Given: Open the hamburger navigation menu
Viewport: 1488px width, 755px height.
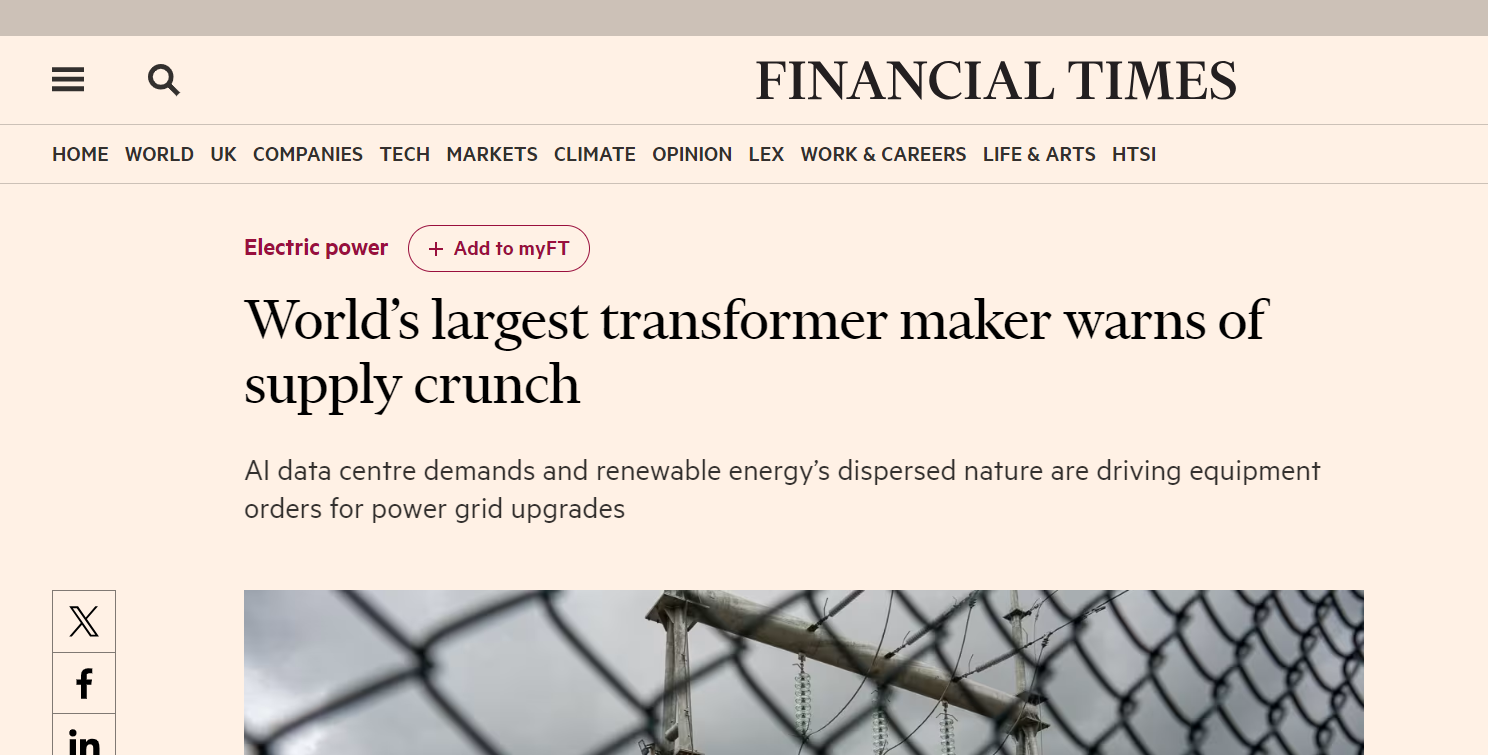Looking at the screenshot, I should [x=68, y=80].
